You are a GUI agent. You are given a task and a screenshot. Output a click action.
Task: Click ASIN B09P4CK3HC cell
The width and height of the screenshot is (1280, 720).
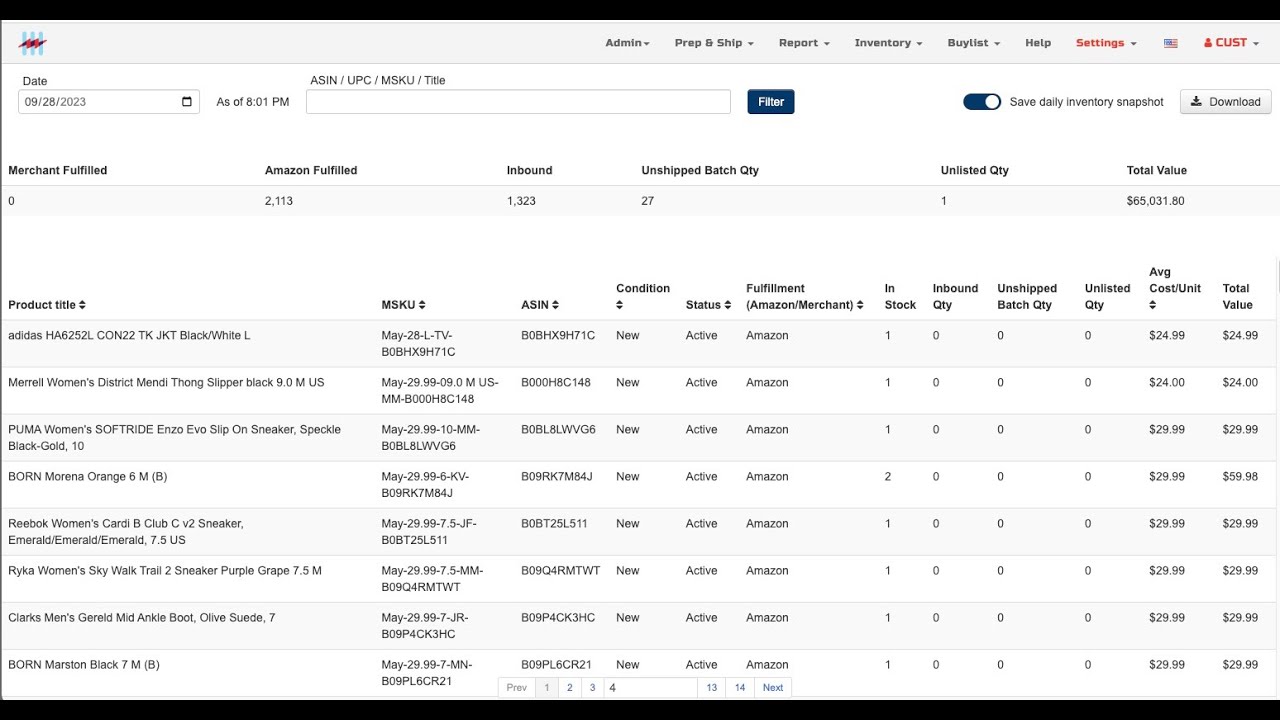point(558,618)
